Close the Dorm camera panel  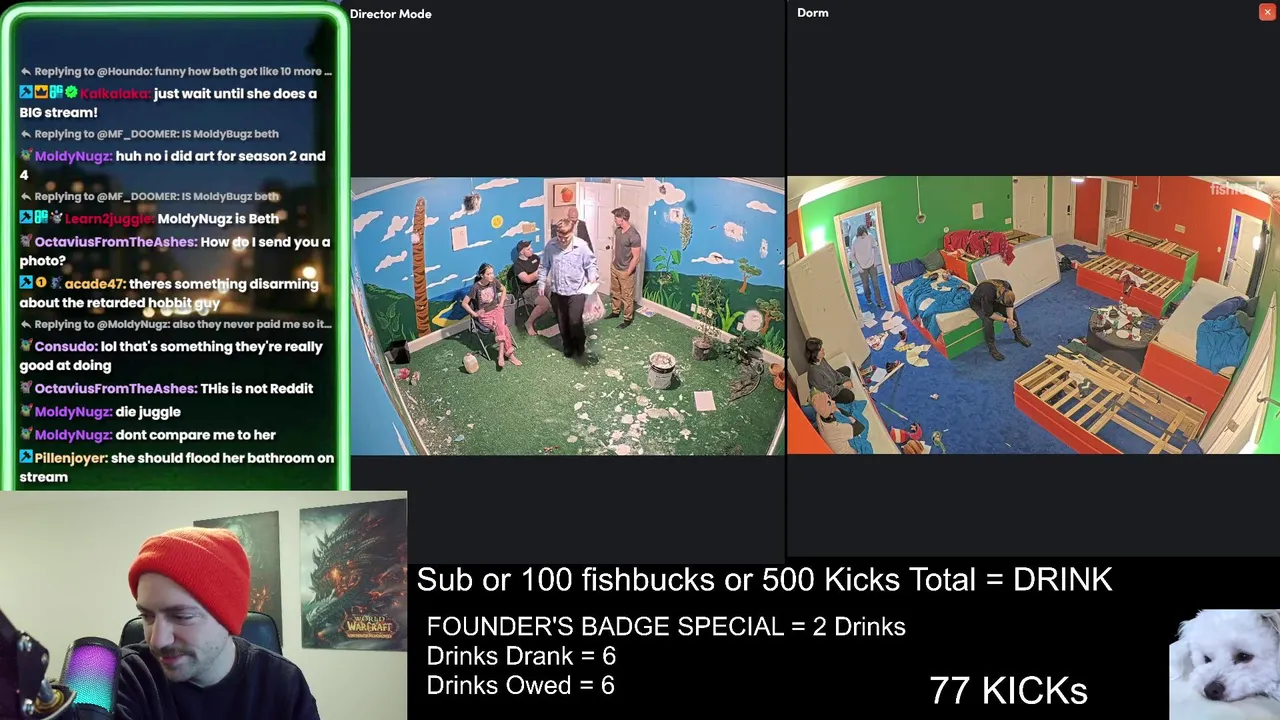coord(1267,12)
